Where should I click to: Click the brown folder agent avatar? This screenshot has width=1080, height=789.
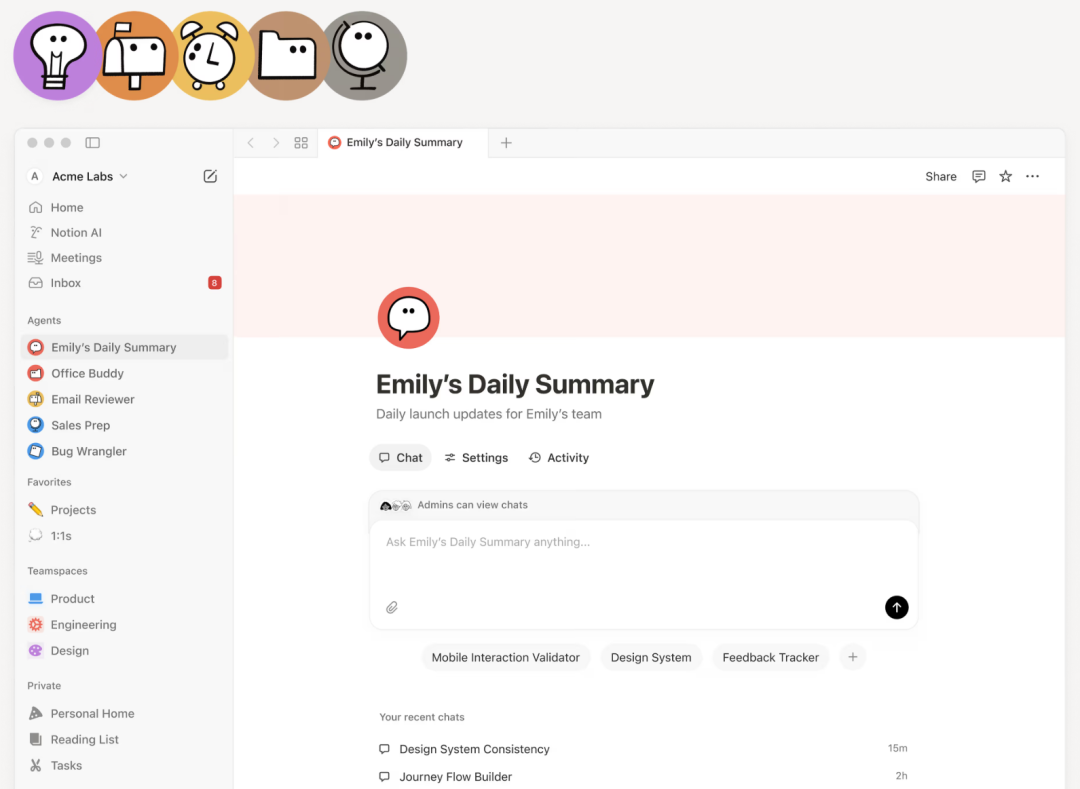coord(287,56)
